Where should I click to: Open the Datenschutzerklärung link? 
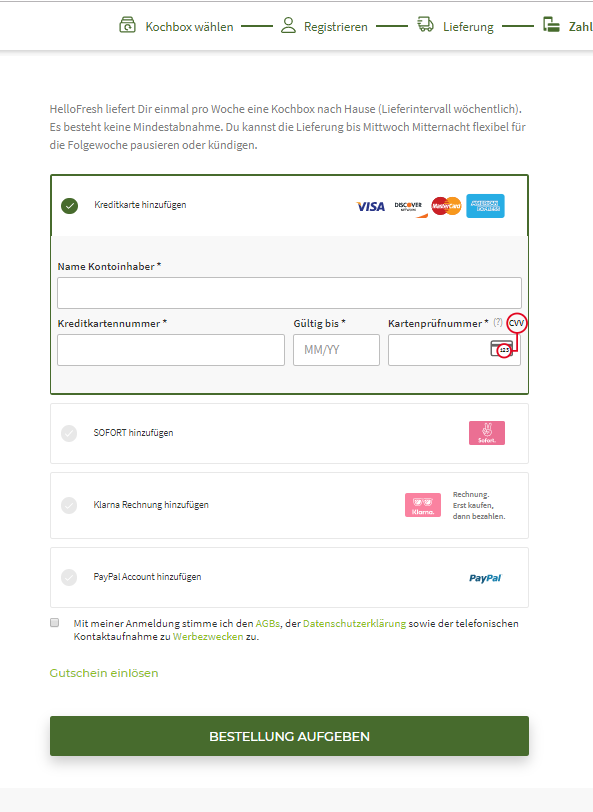click(354, 624)
